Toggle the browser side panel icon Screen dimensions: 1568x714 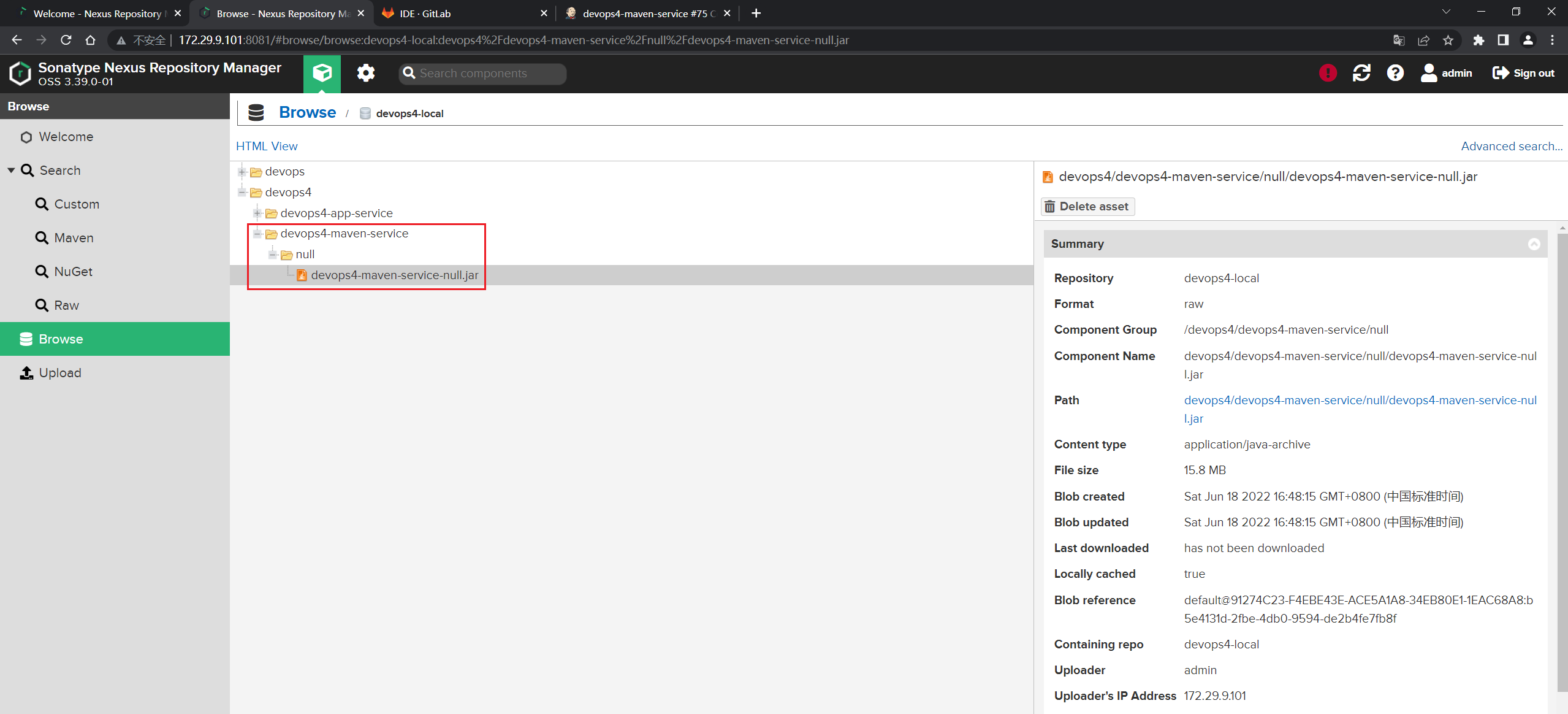tap(1503, 40)
